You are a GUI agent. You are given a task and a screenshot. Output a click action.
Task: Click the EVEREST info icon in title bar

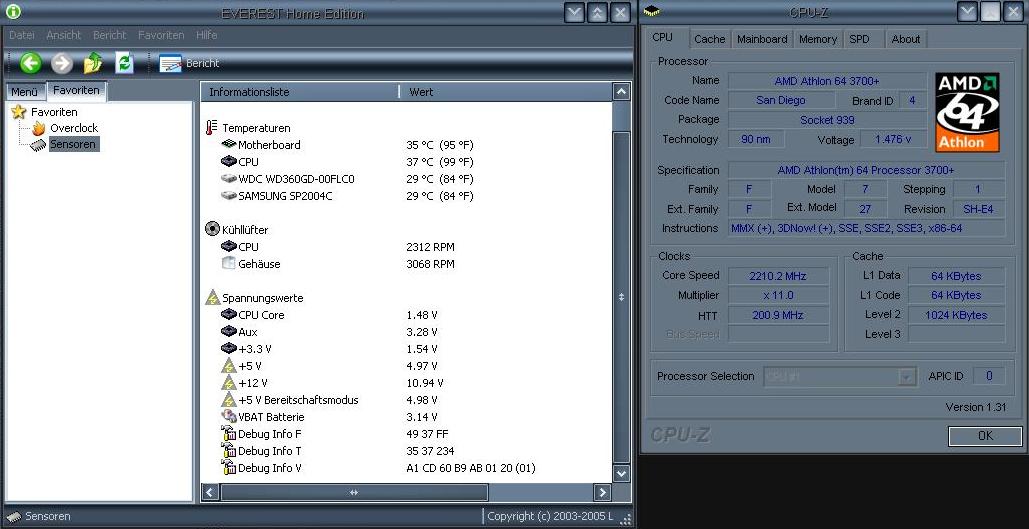12,12
